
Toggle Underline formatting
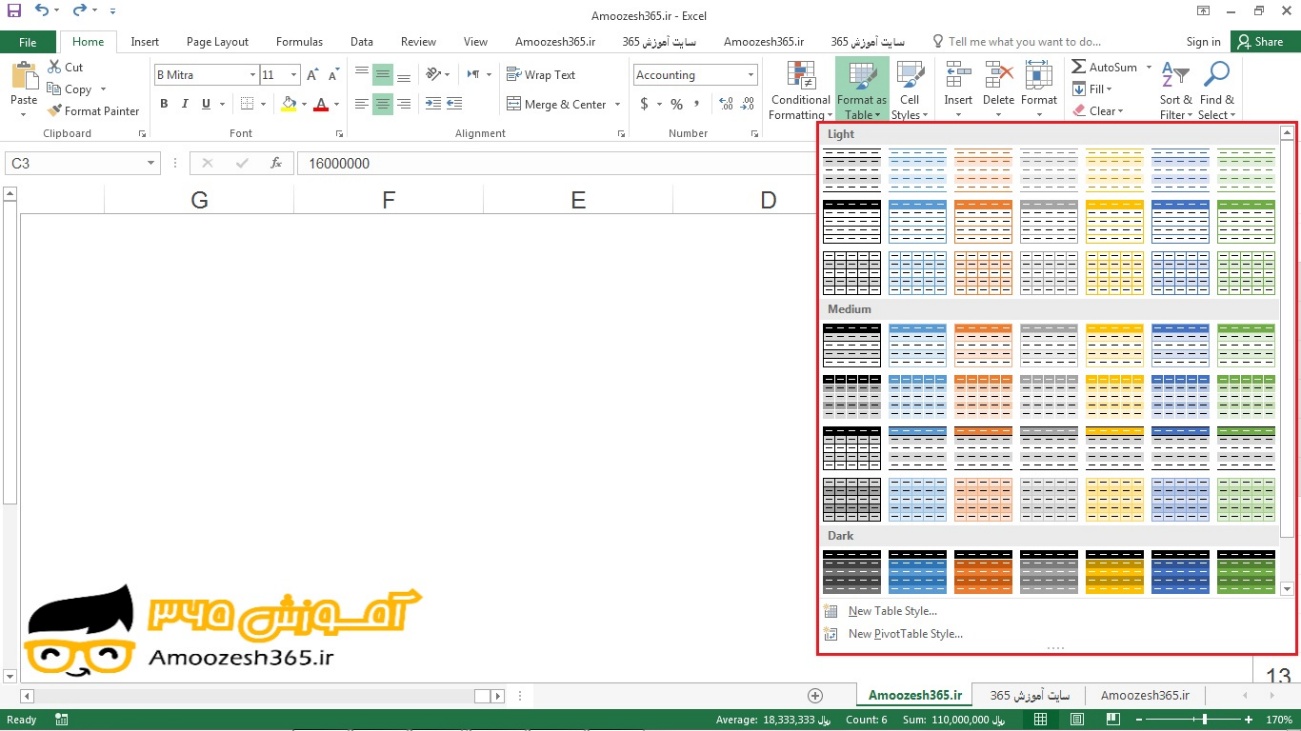(x=206, y=104)
